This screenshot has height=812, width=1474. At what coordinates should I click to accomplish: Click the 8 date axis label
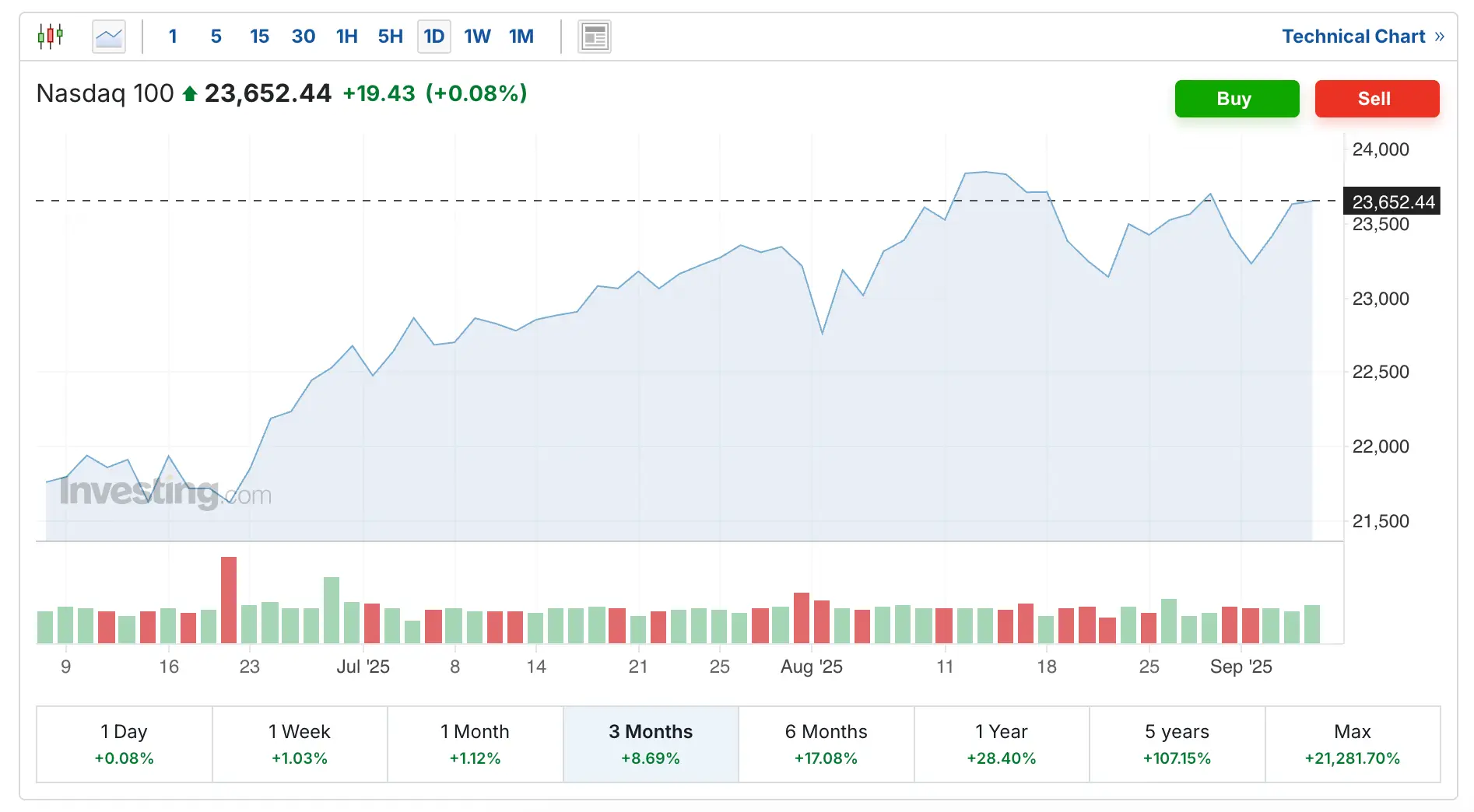[455, 667]
